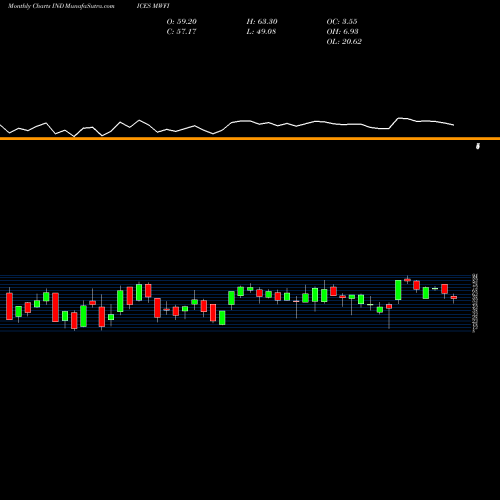The height and width of the screenshot is (500, 500).
Task: Click the first red candlestick at chart start
Action: click(9, 306)
